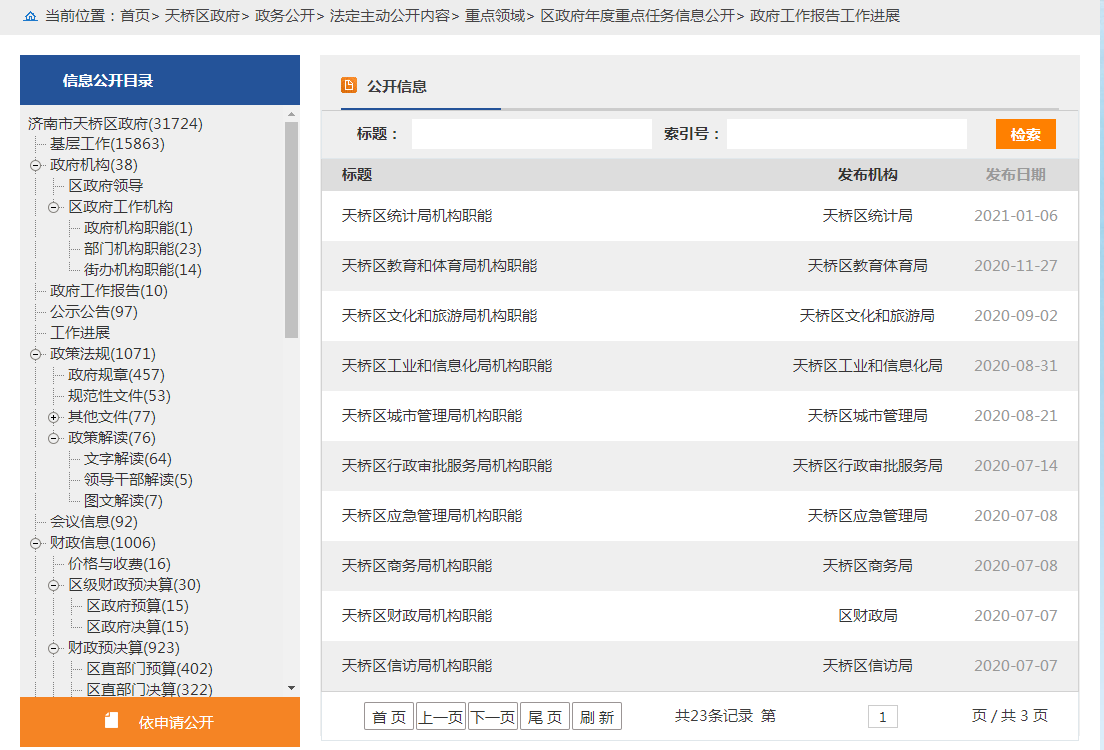Select 规范性文件(53) in the tree
The width and height of the screenshot is (1104, 750).
click(119, 396)
